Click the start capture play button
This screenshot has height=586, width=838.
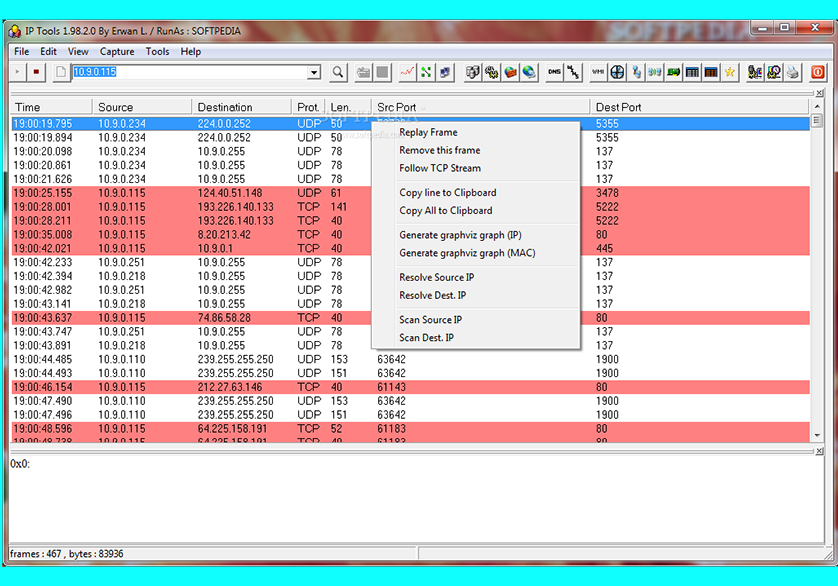[18, 72]
